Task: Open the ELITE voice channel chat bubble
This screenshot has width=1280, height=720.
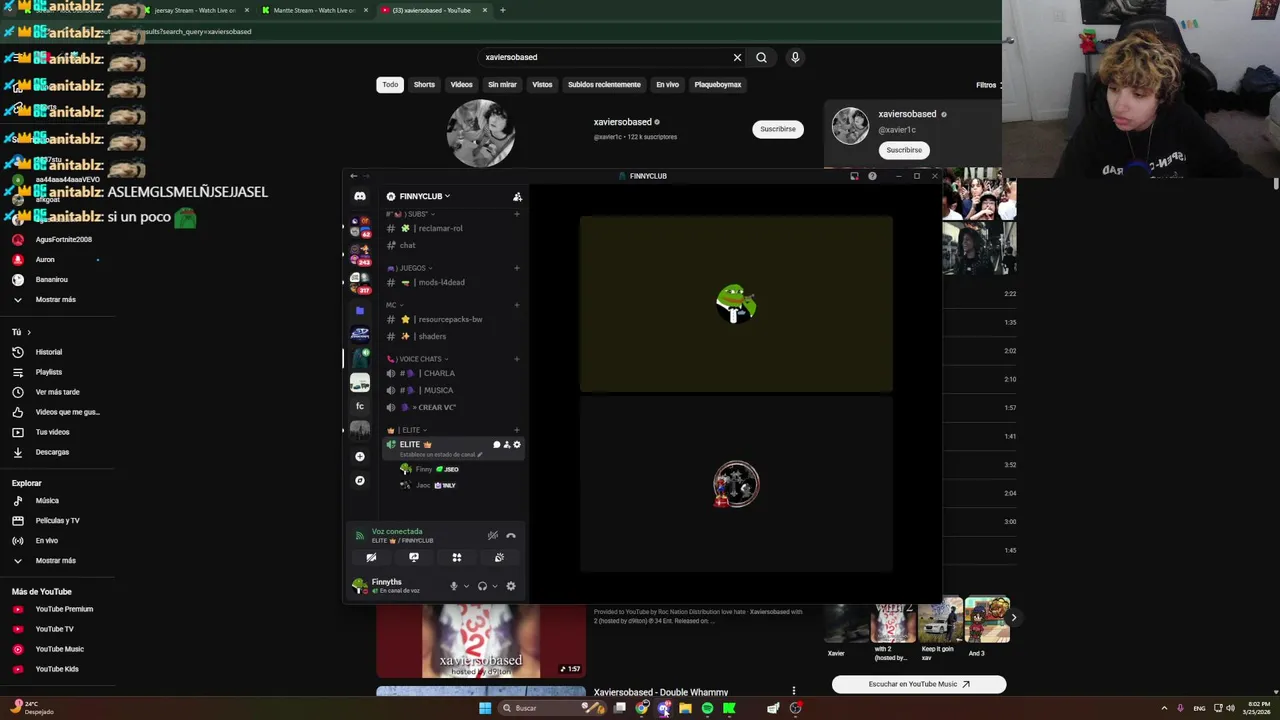Action: (496, 444)
